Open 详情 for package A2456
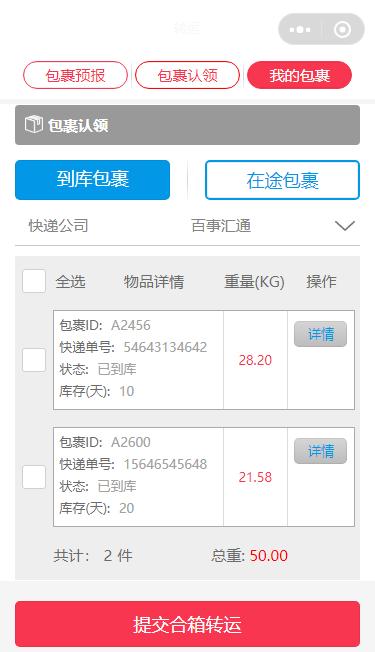This screenshot has width=375, height=652. click(321, 334)
